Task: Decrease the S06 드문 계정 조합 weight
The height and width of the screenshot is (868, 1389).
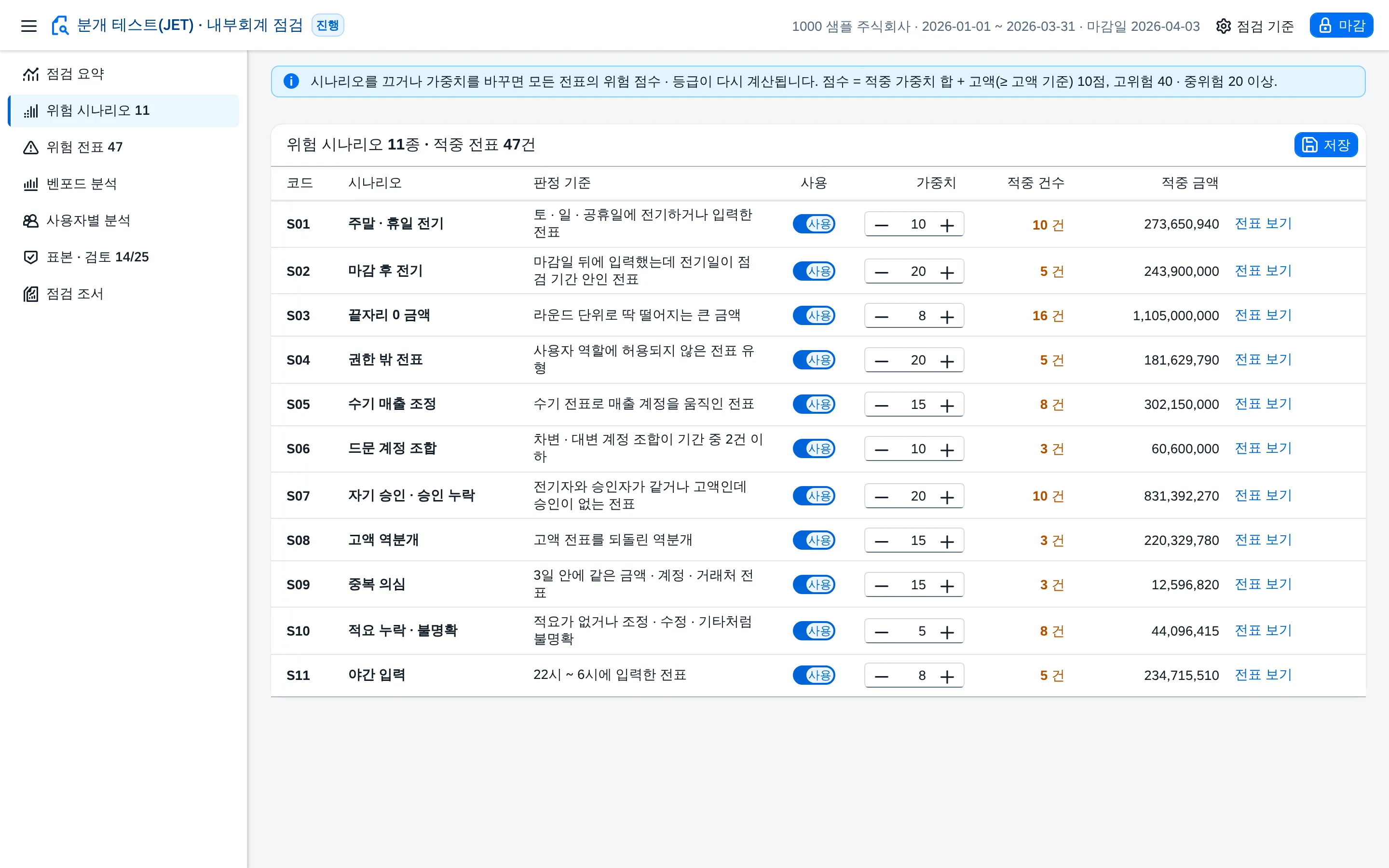Action: pos(881,449)
